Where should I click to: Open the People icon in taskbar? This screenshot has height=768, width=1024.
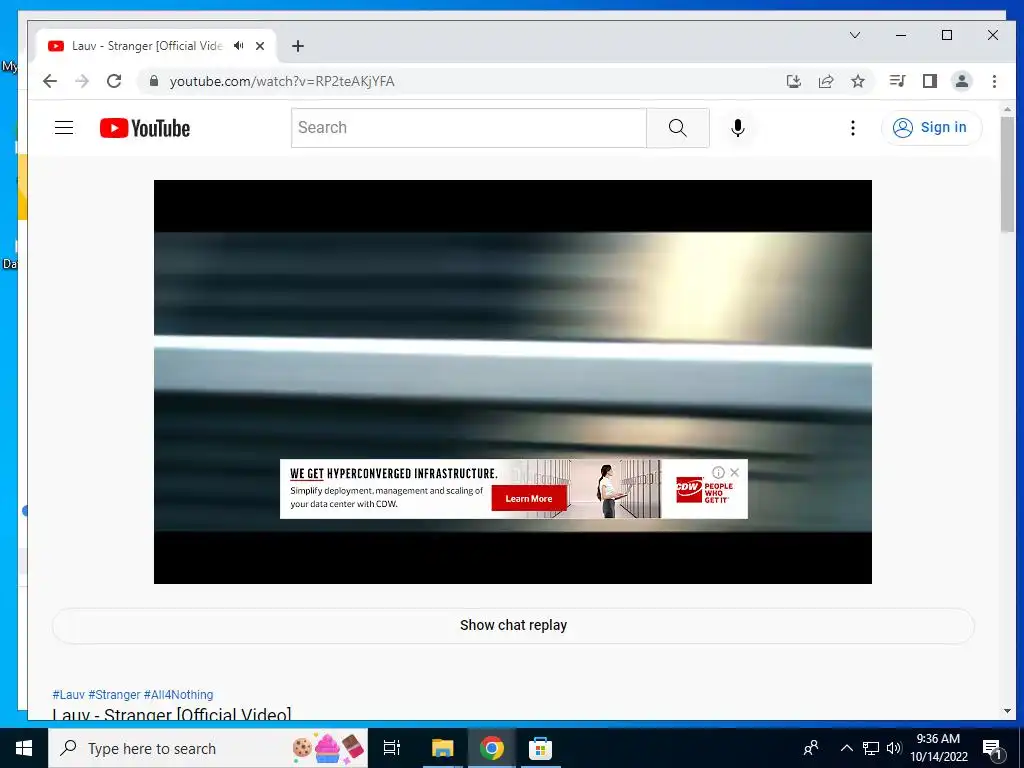(811, 748)
